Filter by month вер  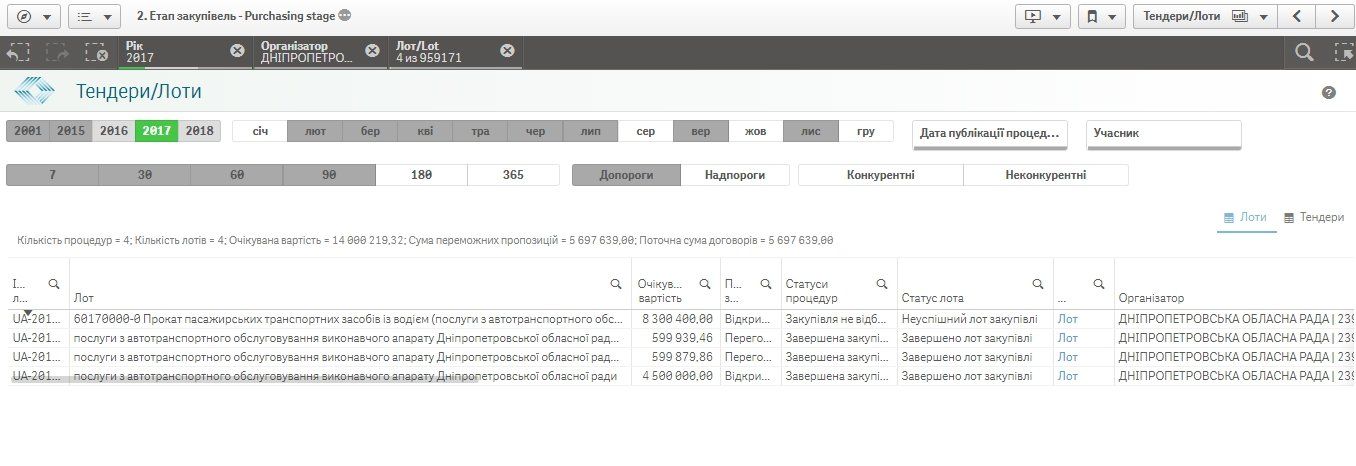click(x=701, y=131)
